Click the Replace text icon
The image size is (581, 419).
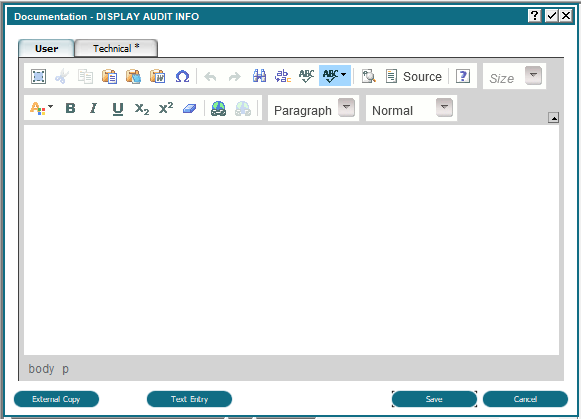(x=283, y=76)
